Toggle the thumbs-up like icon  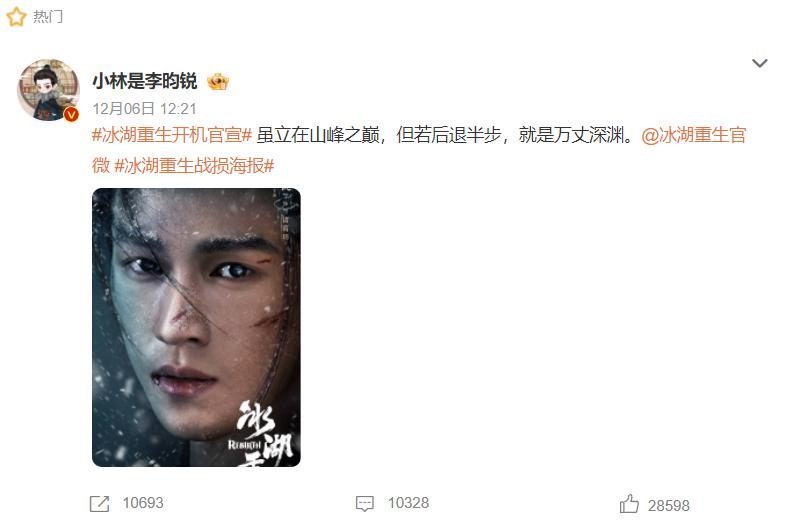click(x=629, y=504)
